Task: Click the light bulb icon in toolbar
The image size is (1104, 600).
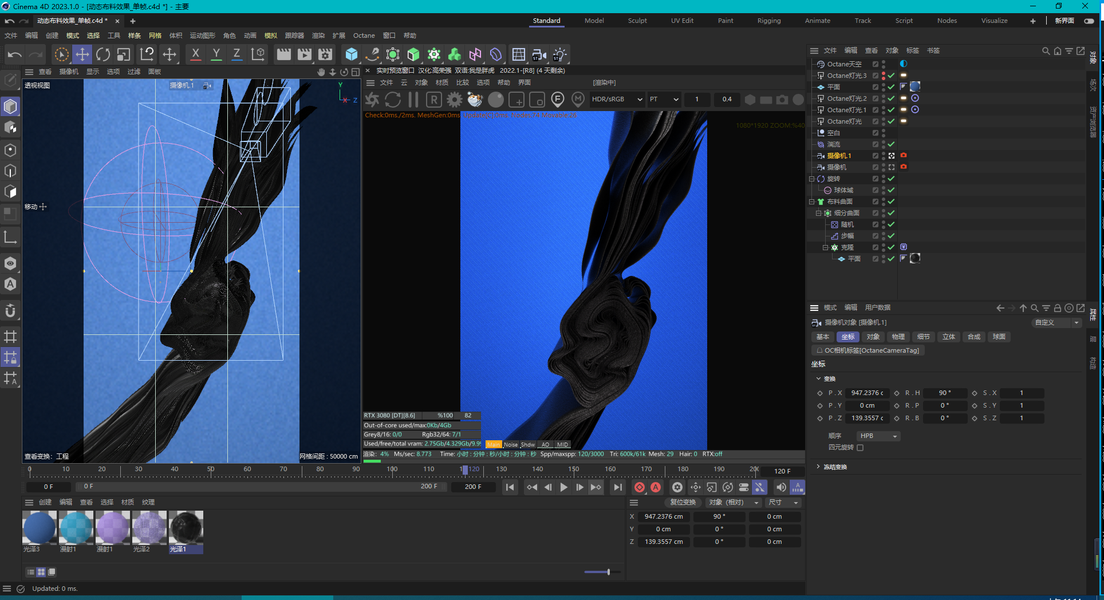Action: click(560, 54)
